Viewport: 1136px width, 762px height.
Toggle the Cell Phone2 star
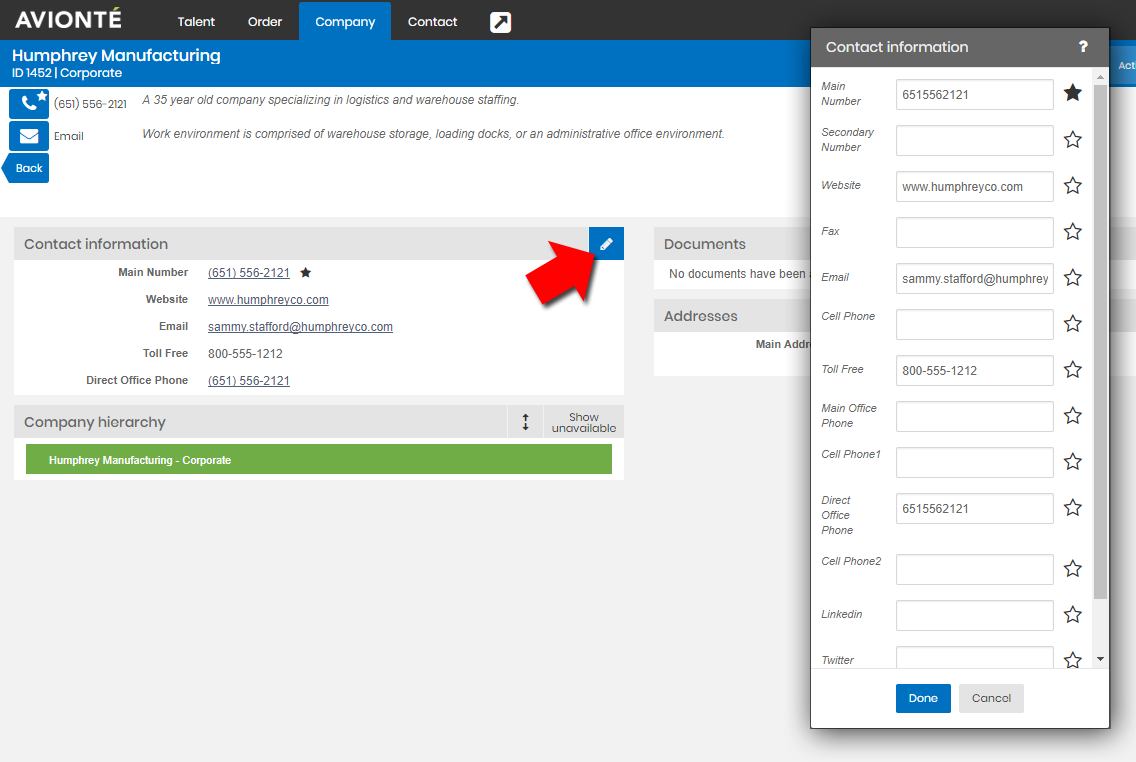coord(1073,569)
